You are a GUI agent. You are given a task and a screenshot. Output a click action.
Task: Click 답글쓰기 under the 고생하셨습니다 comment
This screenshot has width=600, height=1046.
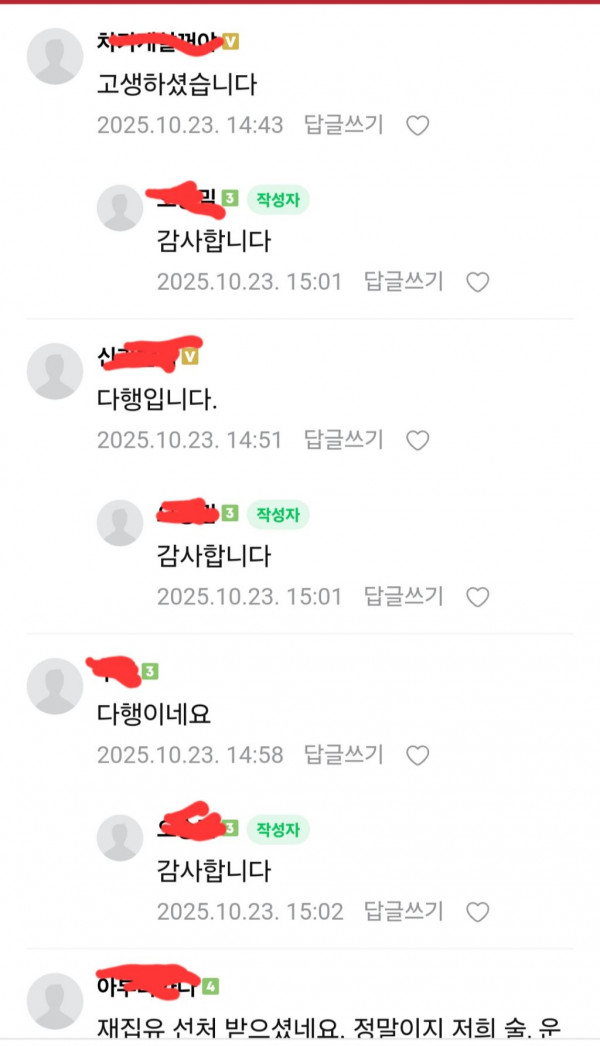(344, 125)
